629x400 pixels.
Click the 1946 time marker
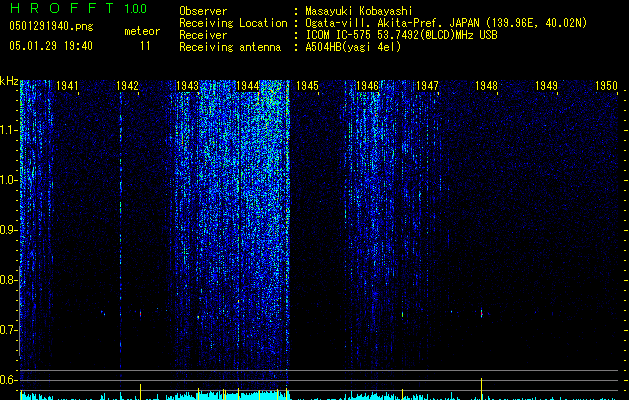(x=367, y=86)
